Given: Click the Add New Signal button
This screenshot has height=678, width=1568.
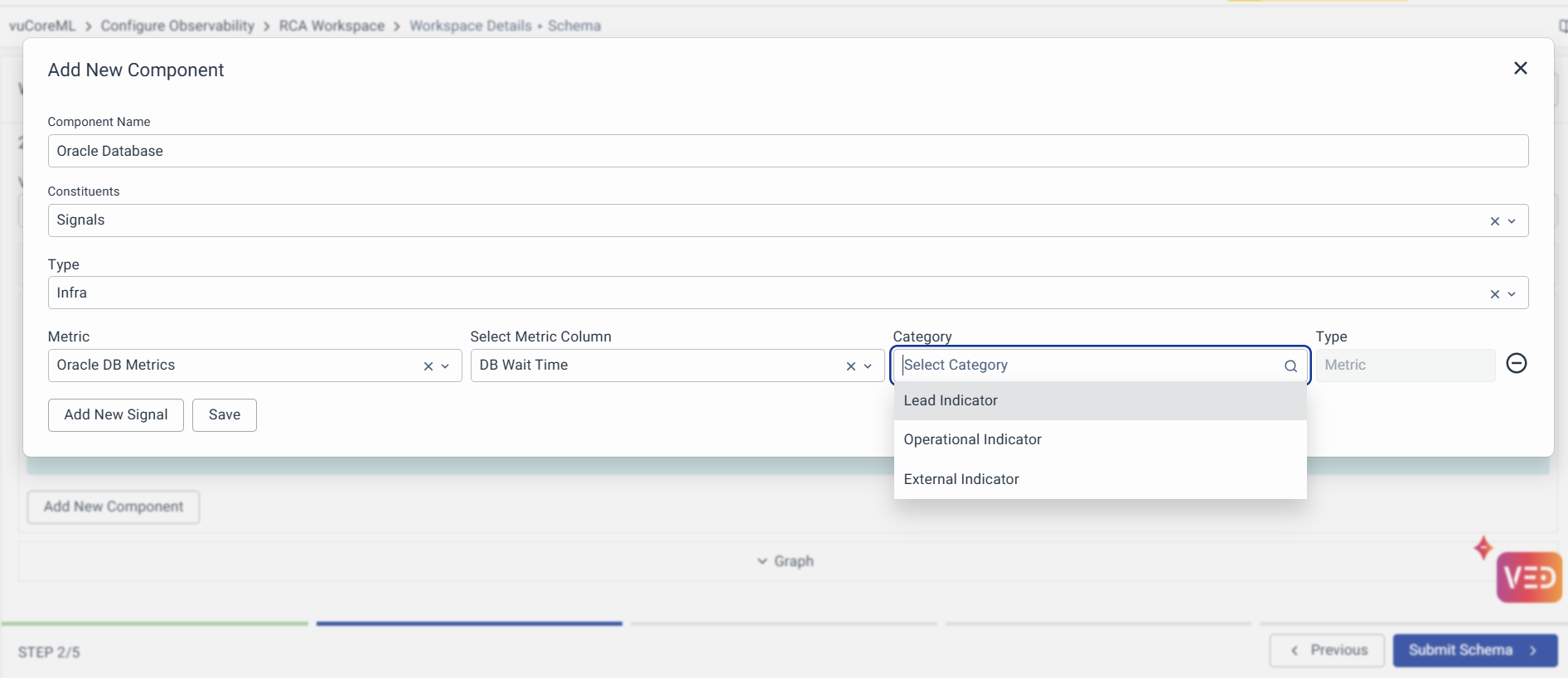Looking at the screenshot, I should click(x=116, y=415).
